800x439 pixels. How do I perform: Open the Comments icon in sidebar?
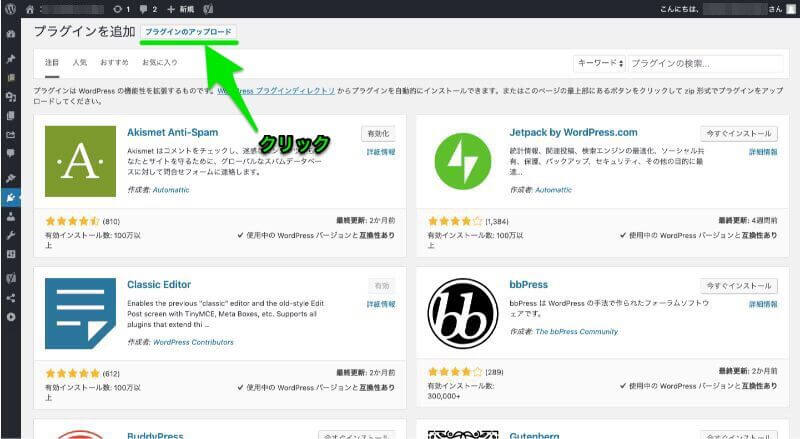tap(11, 153)
